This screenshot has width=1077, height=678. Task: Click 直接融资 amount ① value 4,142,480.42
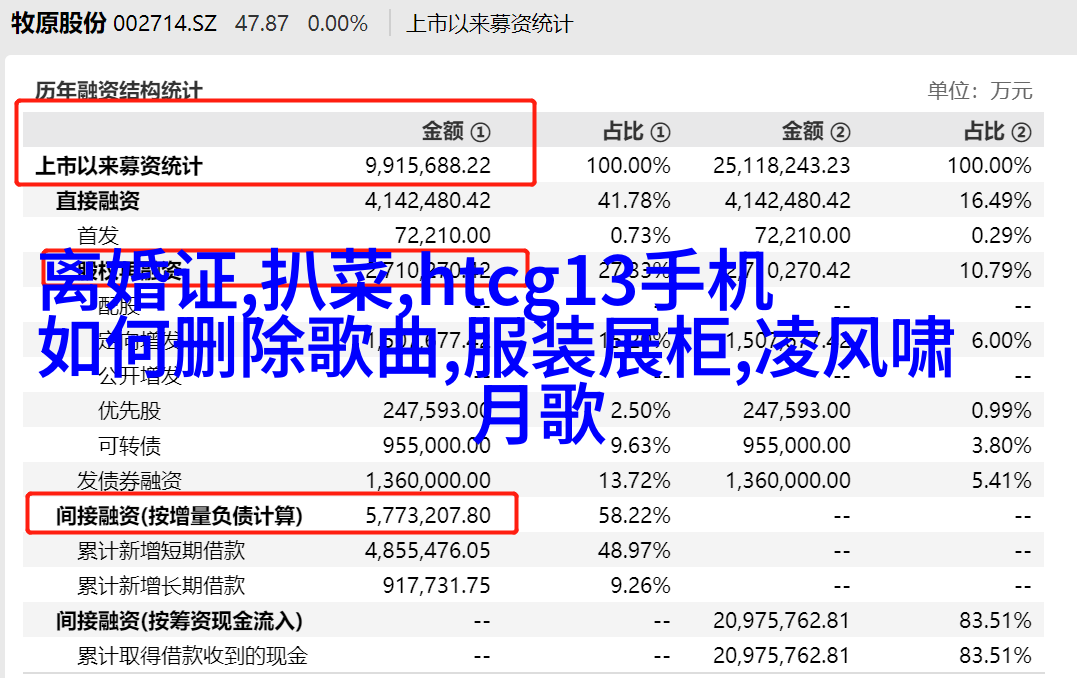point(428,201)
